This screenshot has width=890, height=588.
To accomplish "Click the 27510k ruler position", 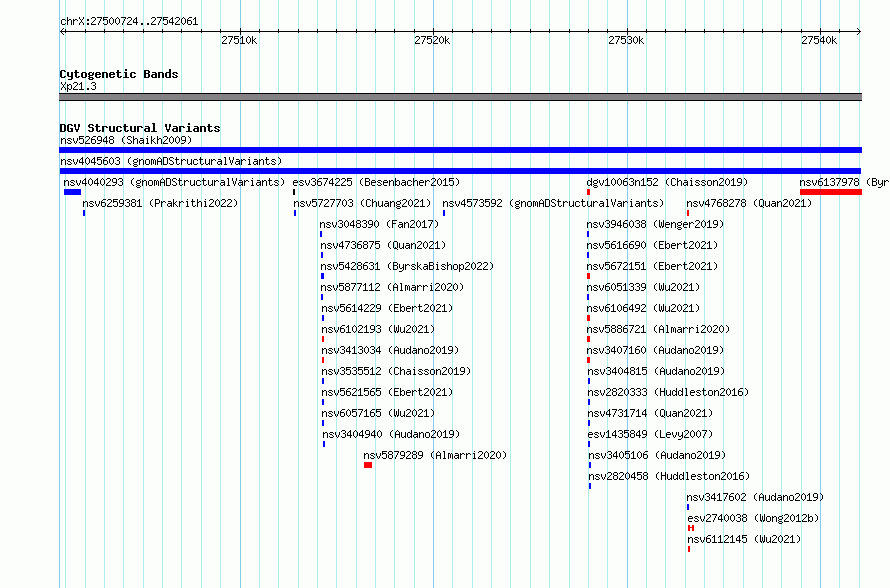I will 240,40.
